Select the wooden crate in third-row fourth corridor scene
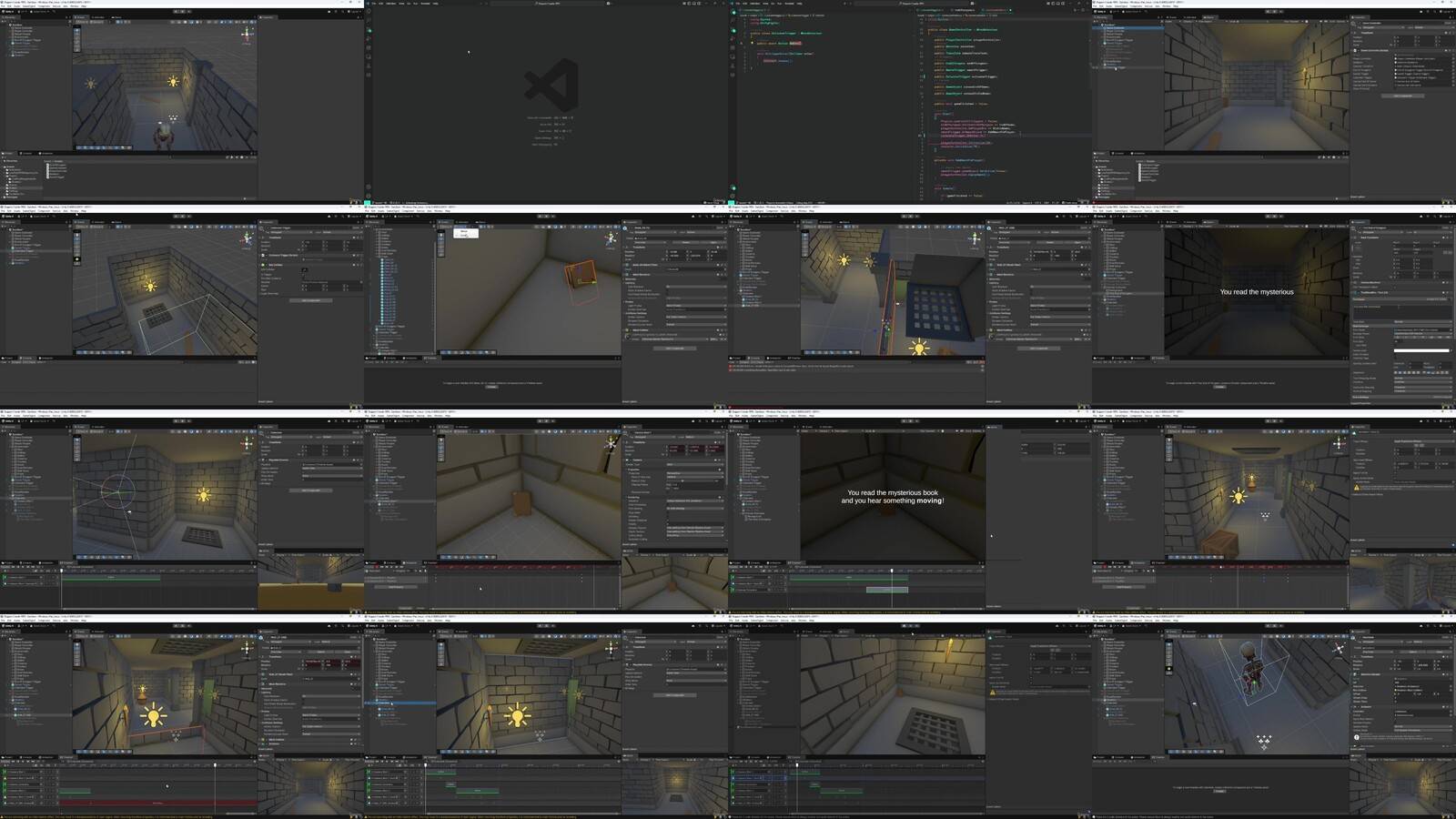The height and width of the screenshot is (819, 1456). [1219, 543]
